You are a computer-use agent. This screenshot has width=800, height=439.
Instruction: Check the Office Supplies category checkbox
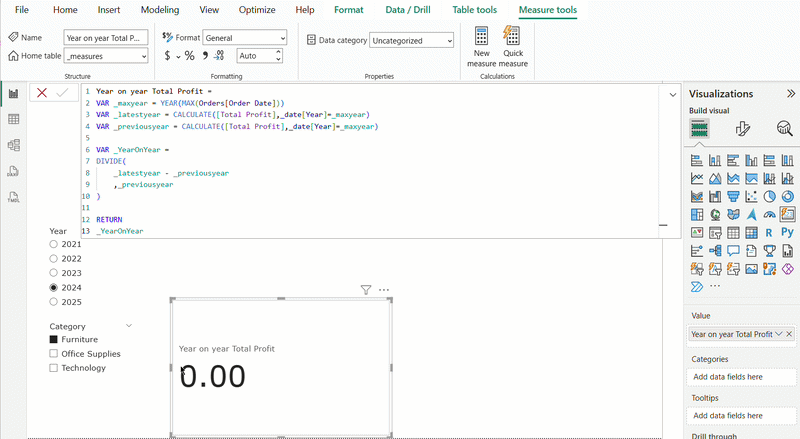click(54, 353)
